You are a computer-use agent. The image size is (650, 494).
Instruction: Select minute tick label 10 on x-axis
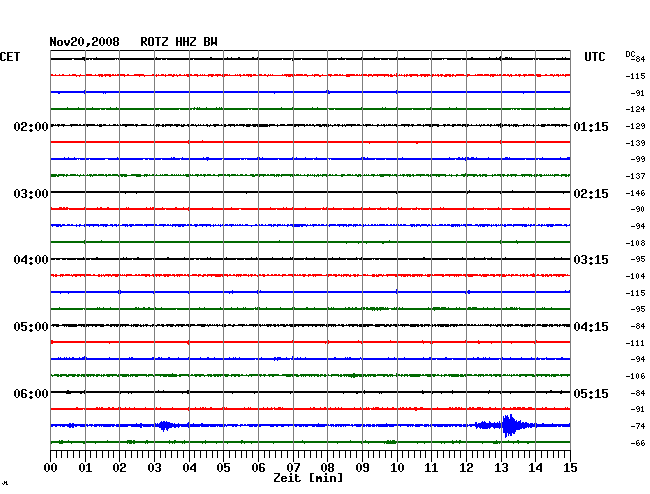coord(397,468)
